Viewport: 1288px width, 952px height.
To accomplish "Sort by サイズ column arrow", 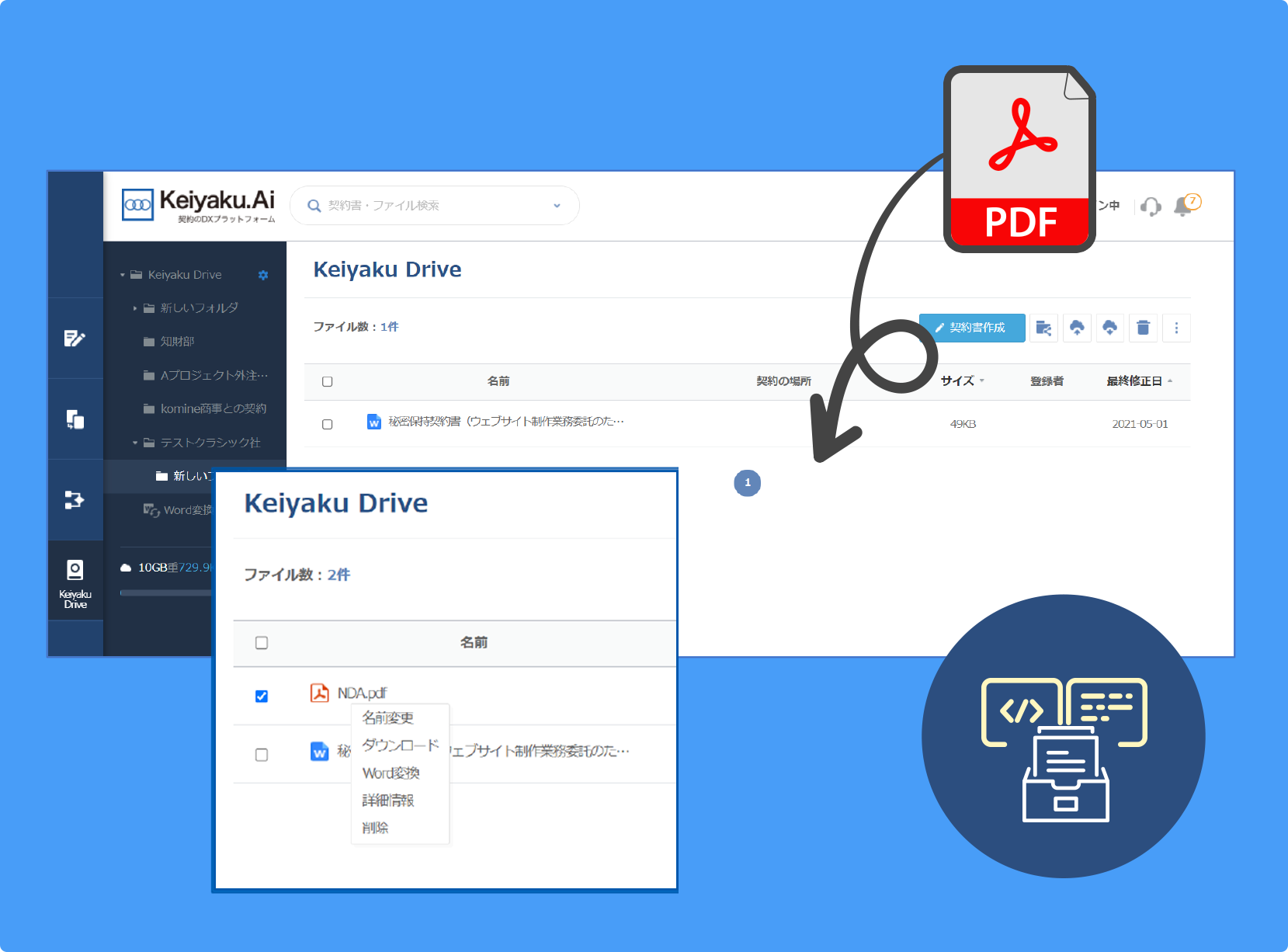I will click(981, 380).
